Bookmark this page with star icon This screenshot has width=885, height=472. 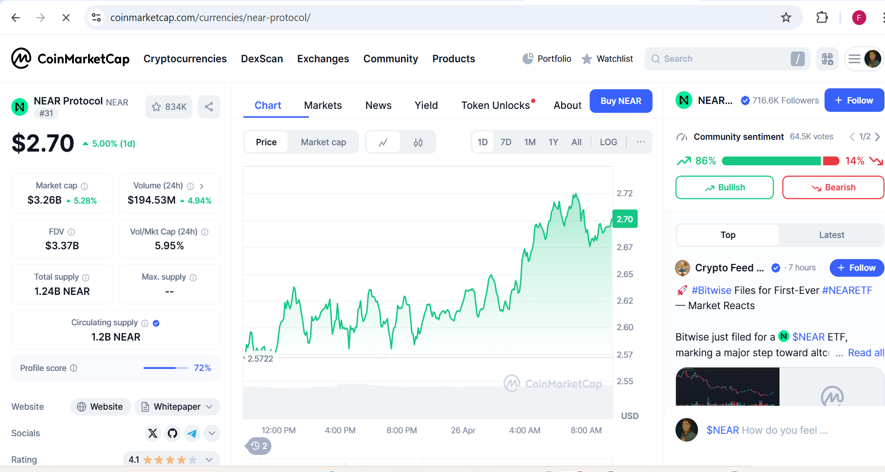[x=786, y=18]
